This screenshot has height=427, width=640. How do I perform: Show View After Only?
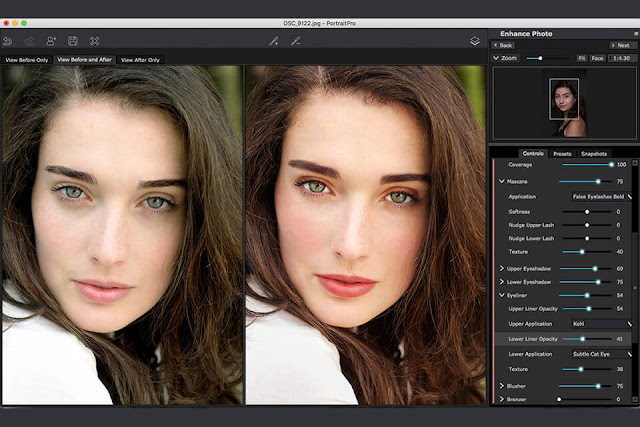(x=140, y=60)
